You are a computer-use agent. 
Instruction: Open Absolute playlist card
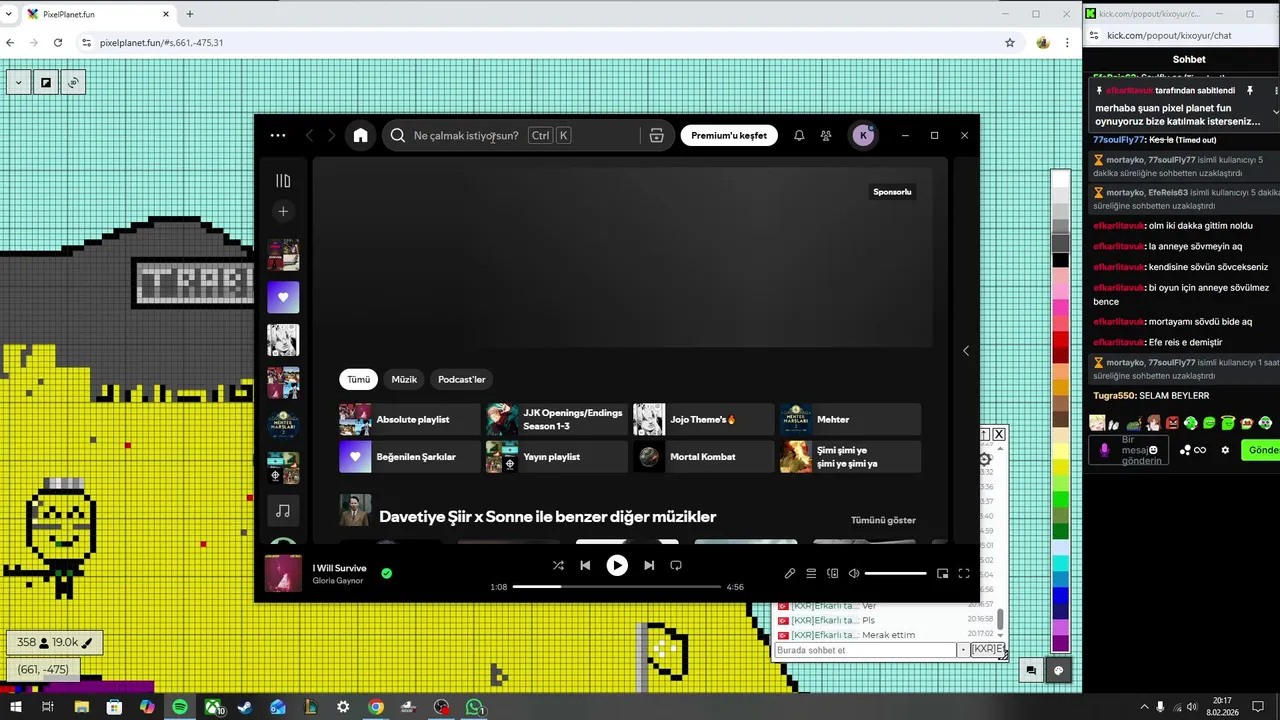[410, 420]
